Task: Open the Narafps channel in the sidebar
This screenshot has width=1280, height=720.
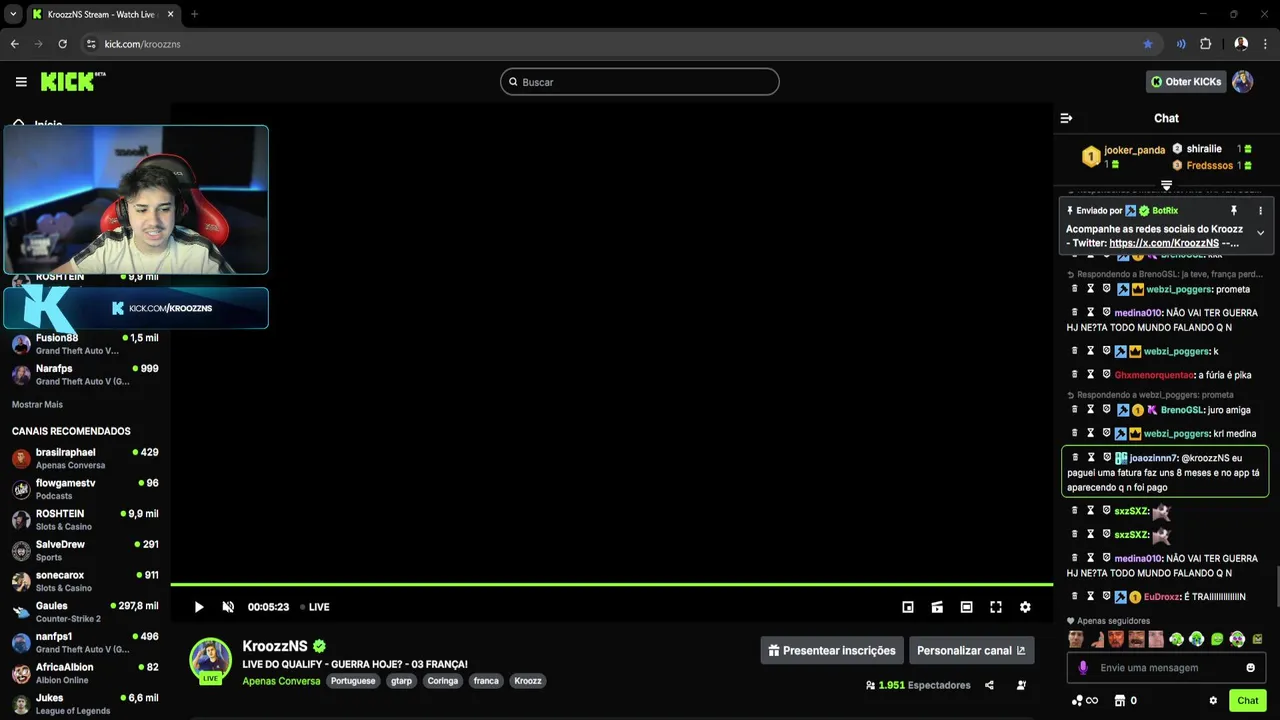Action: [85, 375]
